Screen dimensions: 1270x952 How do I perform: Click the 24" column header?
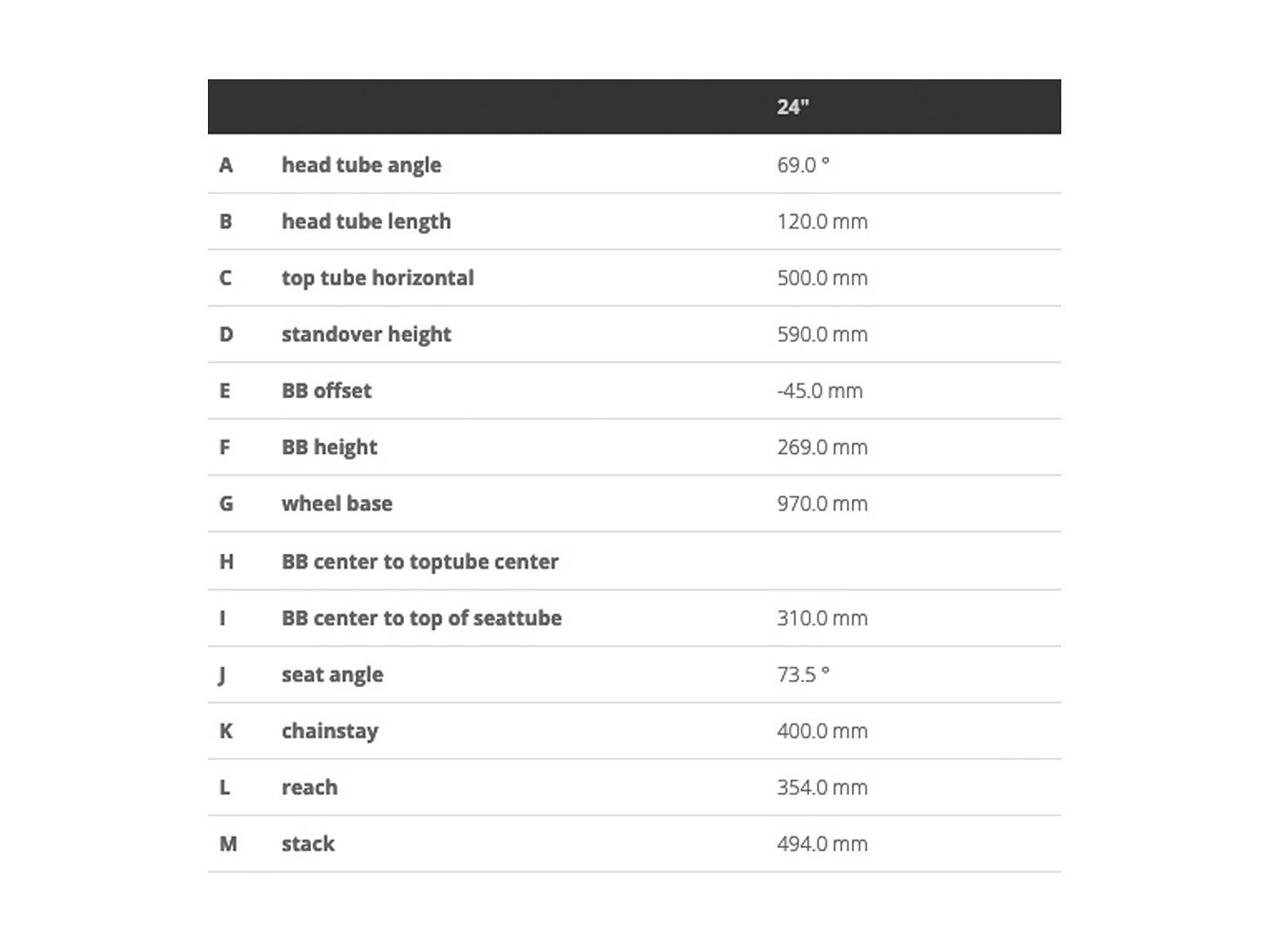pyautogui.click(x=793, y=107)
